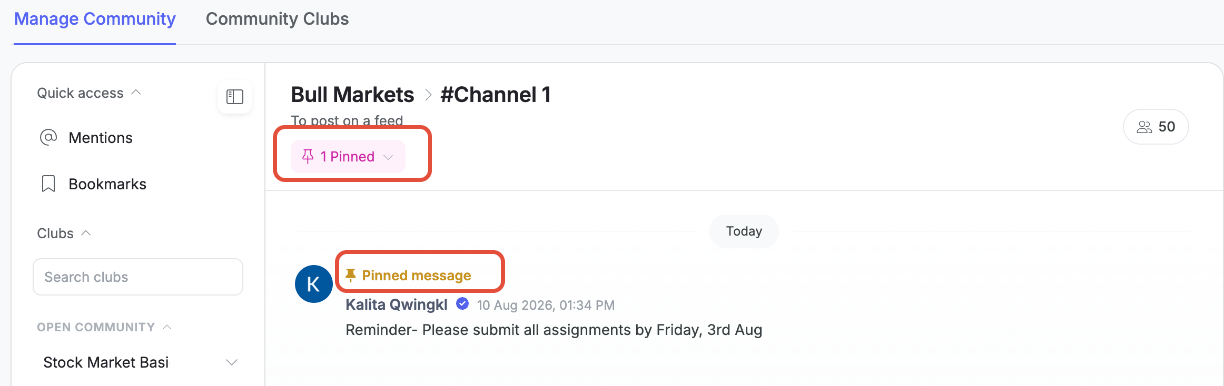
Task: Expand the Stock Market Basi club
Action: click(x=232, y=363)
